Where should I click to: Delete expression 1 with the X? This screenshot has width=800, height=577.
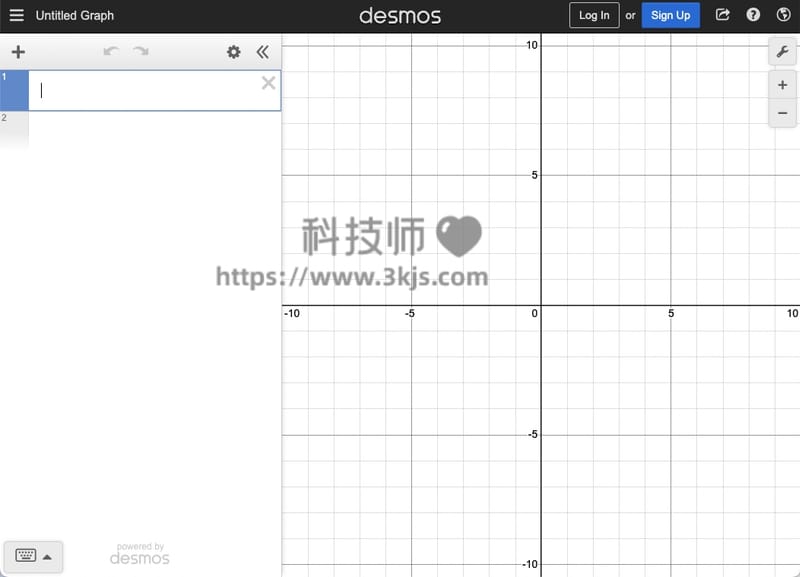click(268, 83)
